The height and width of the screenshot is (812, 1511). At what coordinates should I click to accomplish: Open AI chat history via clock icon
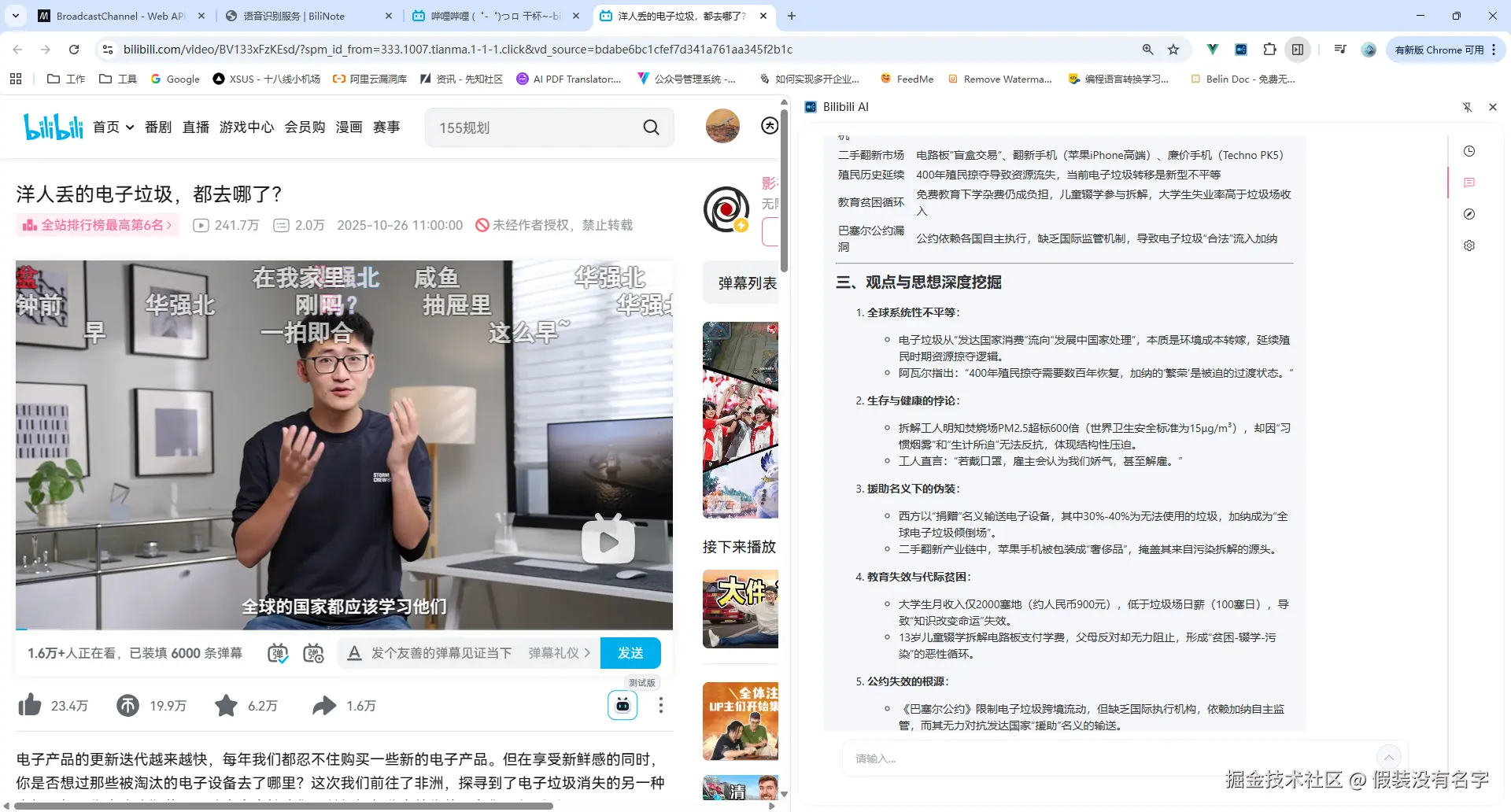1469,151
